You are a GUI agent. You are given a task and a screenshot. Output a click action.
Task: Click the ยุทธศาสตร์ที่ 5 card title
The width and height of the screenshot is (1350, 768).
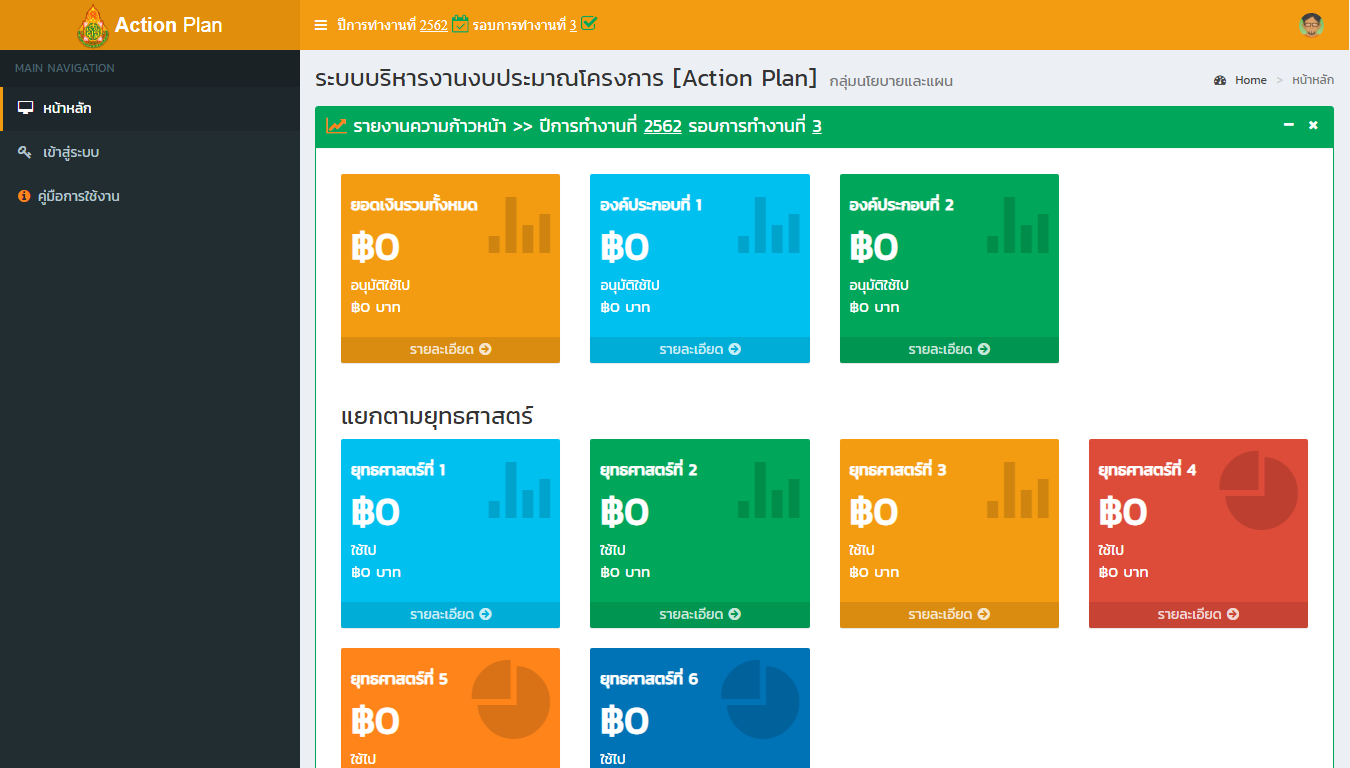click(x=399, y=679)
